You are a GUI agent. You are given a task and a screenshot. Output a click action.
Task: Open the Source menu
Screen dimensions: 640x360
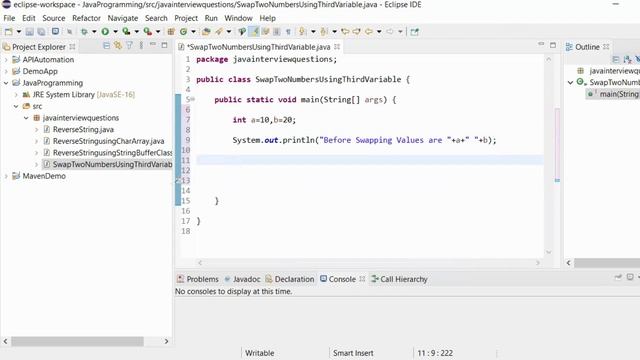(x=53, y=18)
